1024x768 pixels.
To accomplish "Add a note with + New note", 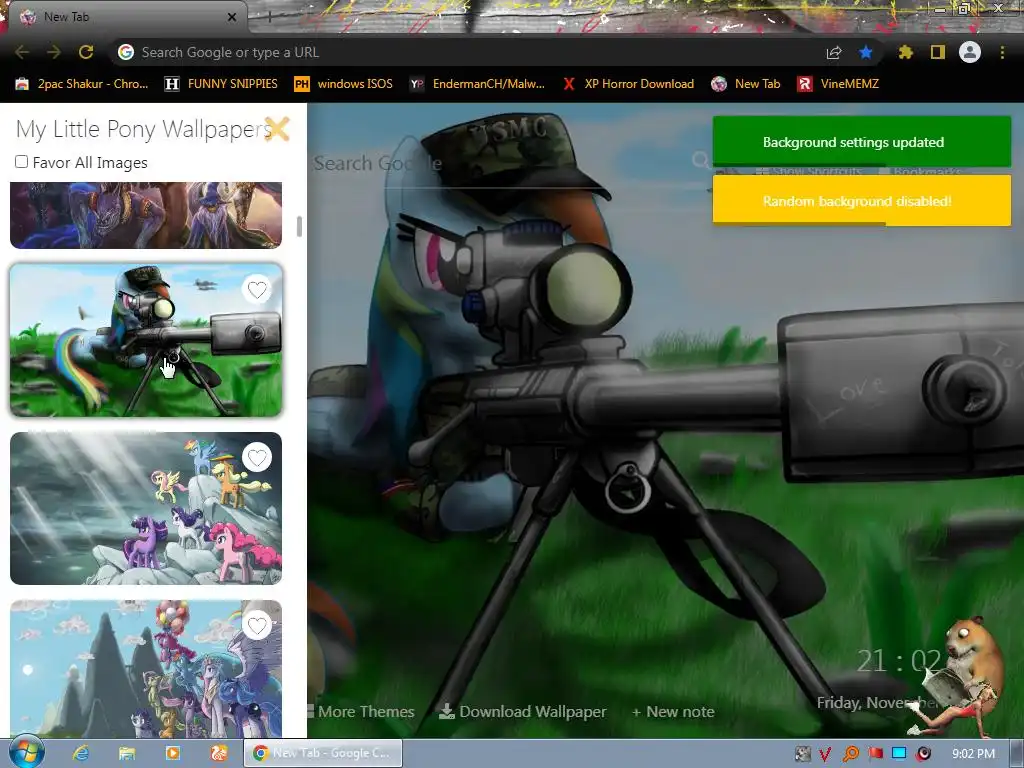I will (x=673, y=712).
